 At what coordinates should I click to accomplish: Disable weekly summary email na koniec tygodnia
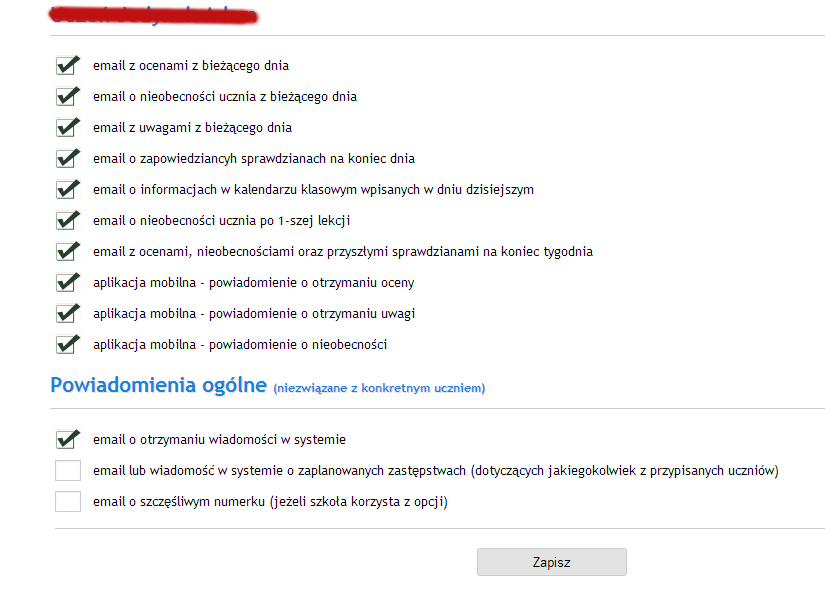[x=68, y=252]
